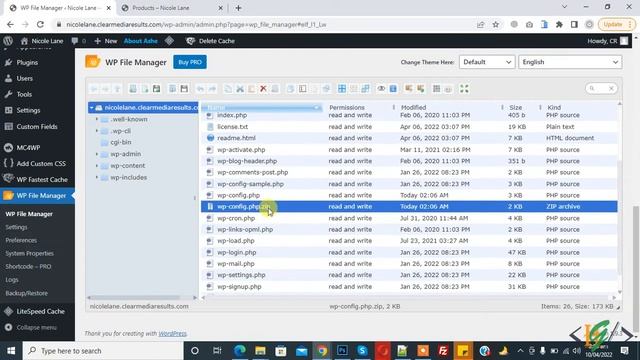Open Plugins in the WordPress sidebar
The width and height of the screenshot is (640, 360).
(27, 62)
